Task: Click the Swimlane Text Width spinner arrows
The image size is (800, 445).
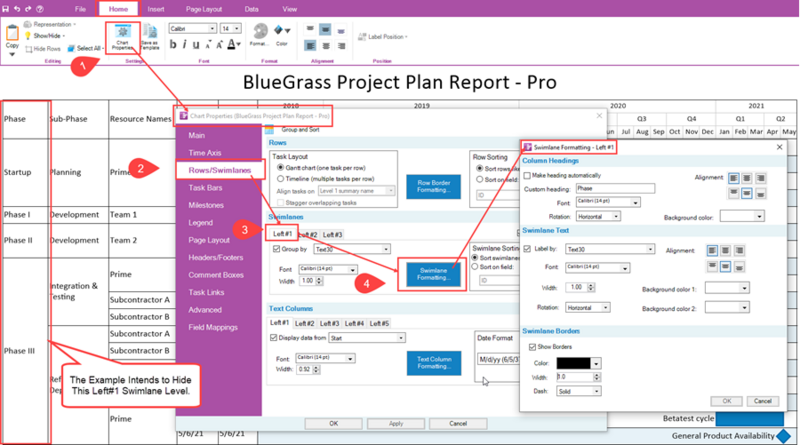Action: [591, 287]
